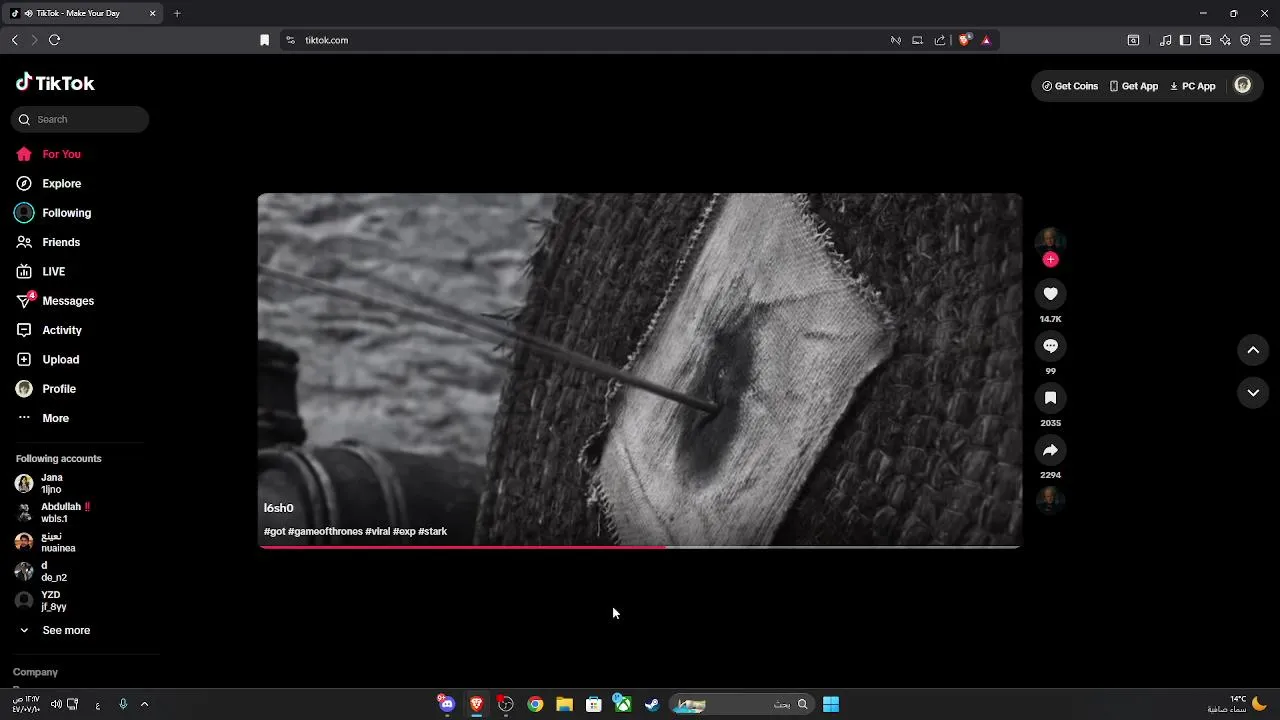Like the video with the heart icon
This screenshot has height=720, width=1280.
[x=1050, y=293]
